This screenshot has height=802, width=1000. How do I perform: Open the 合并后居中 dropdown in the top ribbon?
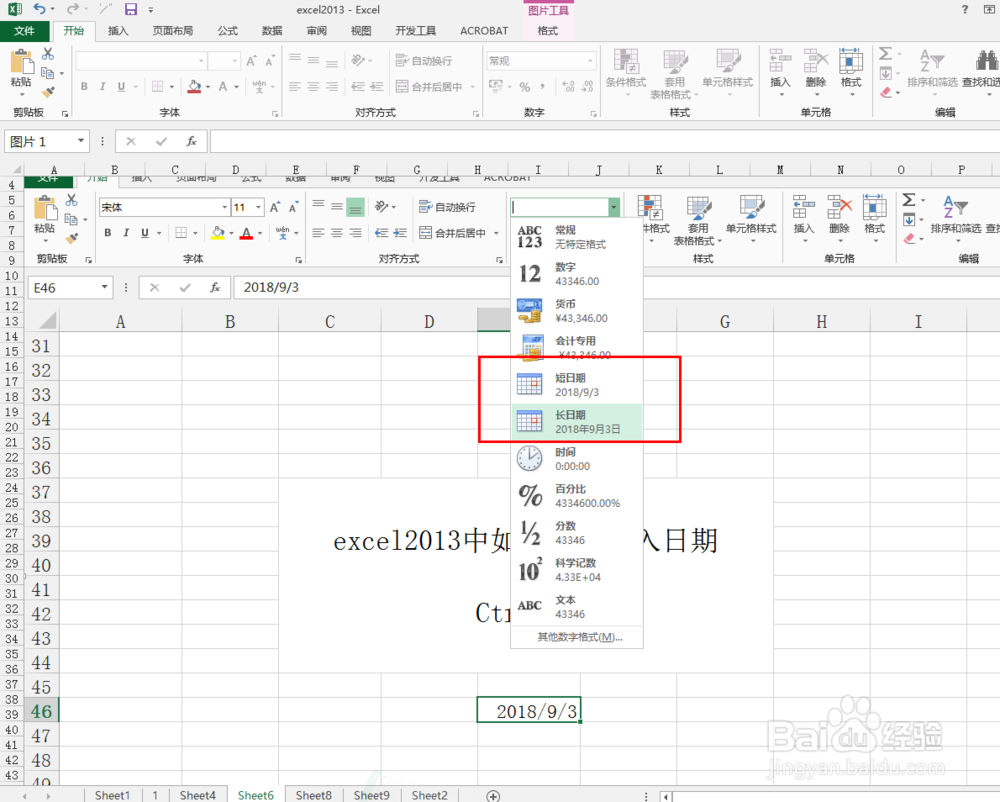[x=473, y=87]
